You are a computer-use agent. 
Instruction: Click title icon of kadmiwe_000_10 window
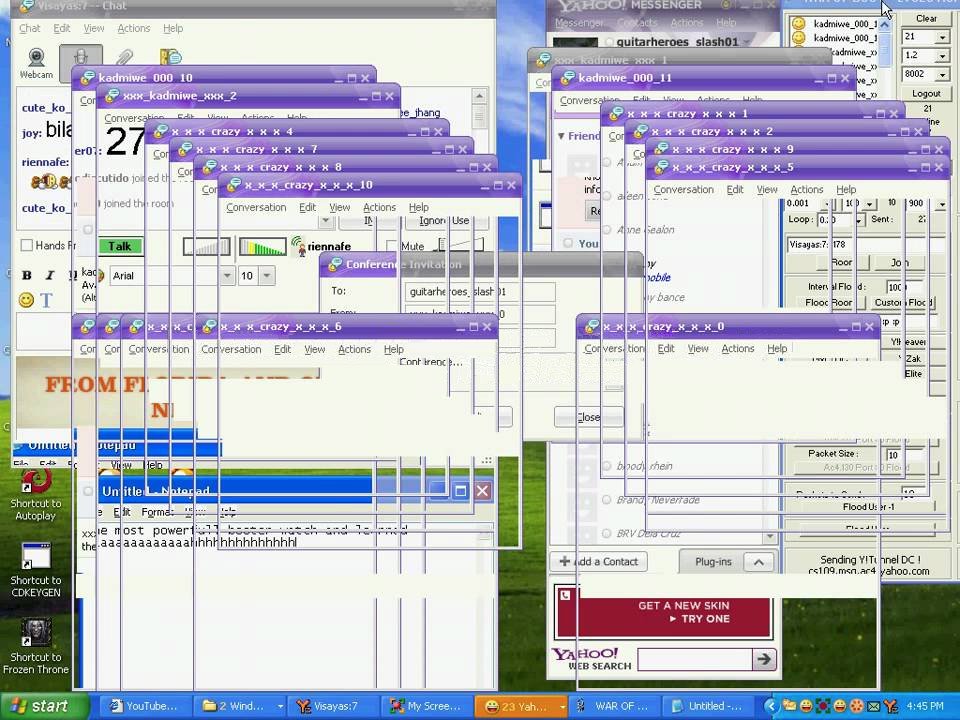pyautogui.click(x=88, y=78)
